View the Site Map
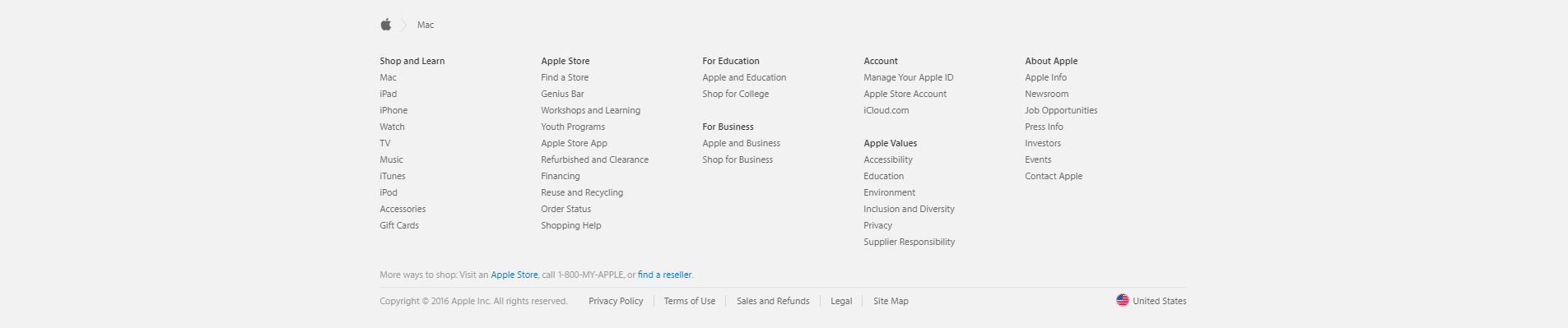The width and height of the screenshot is (1568, 328). coord(891,301)
